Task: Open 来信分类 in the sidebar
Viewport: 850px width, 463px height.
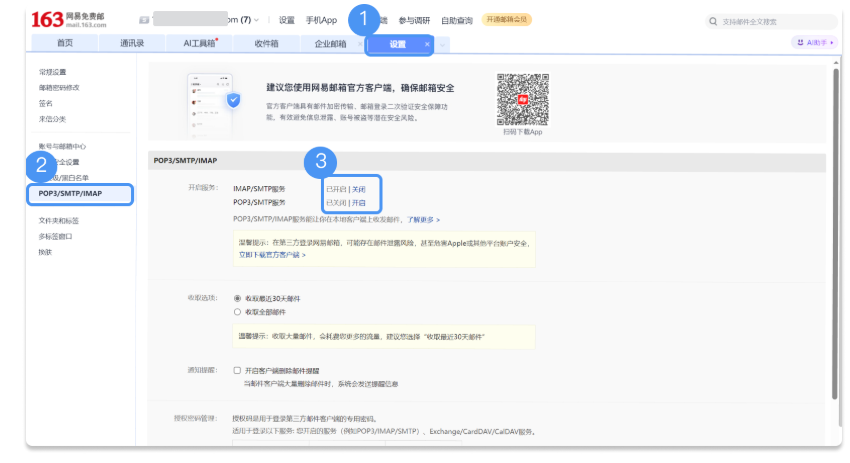Action: 53,119
